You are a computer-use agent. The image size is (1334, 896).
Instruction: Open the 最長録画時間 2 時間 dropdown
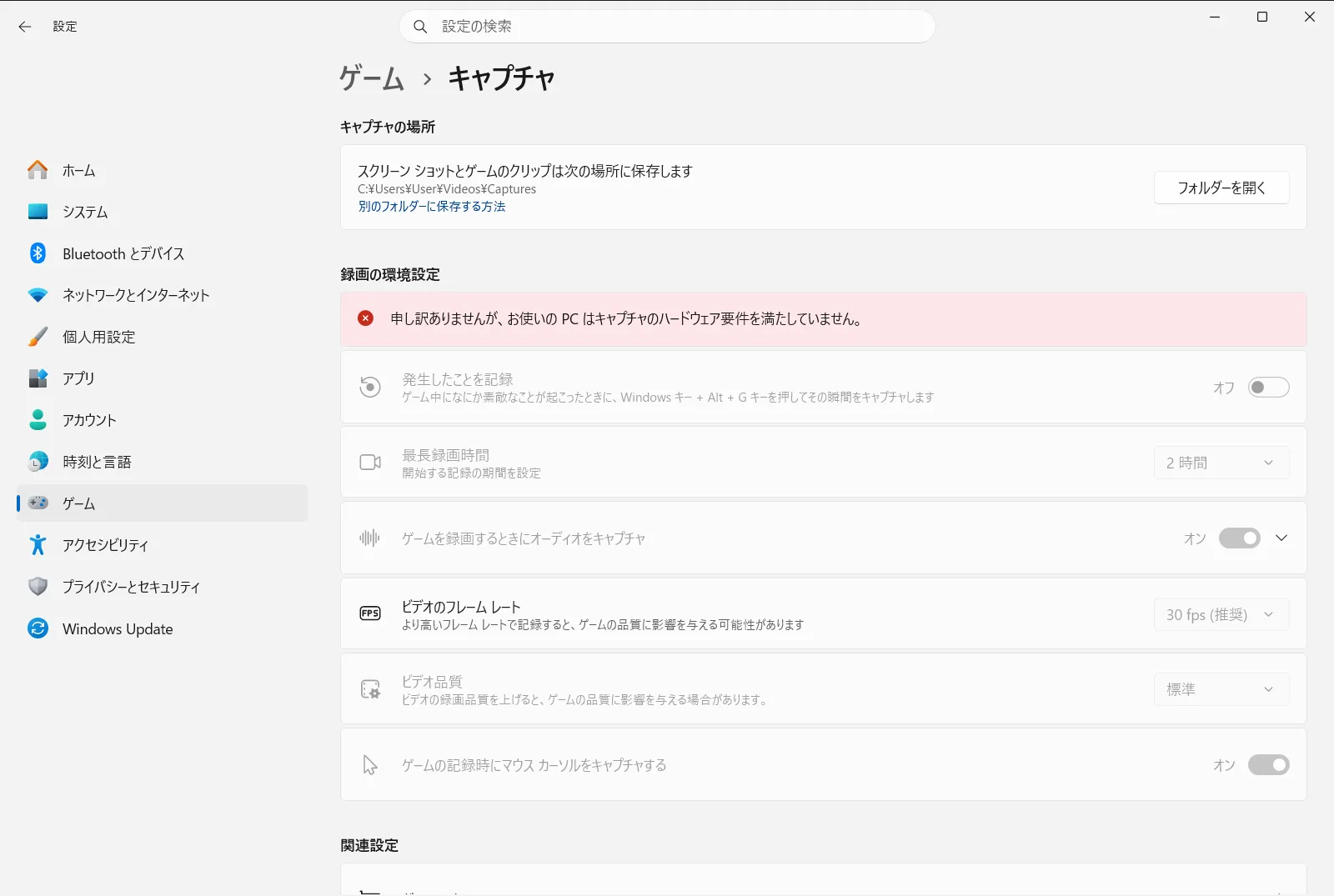[1221, 463]
